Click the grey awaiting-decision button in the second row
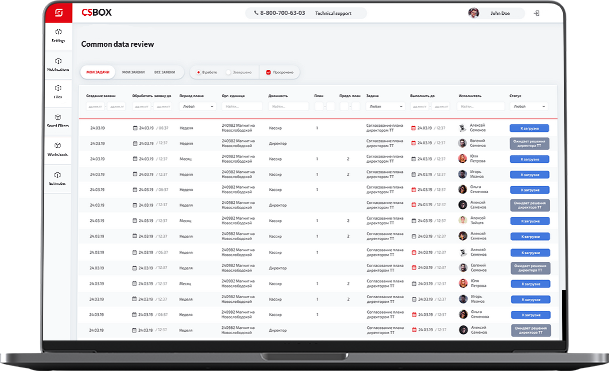Image resolution: width=609 pixels, height=371 pixels. tap(529, 144)
